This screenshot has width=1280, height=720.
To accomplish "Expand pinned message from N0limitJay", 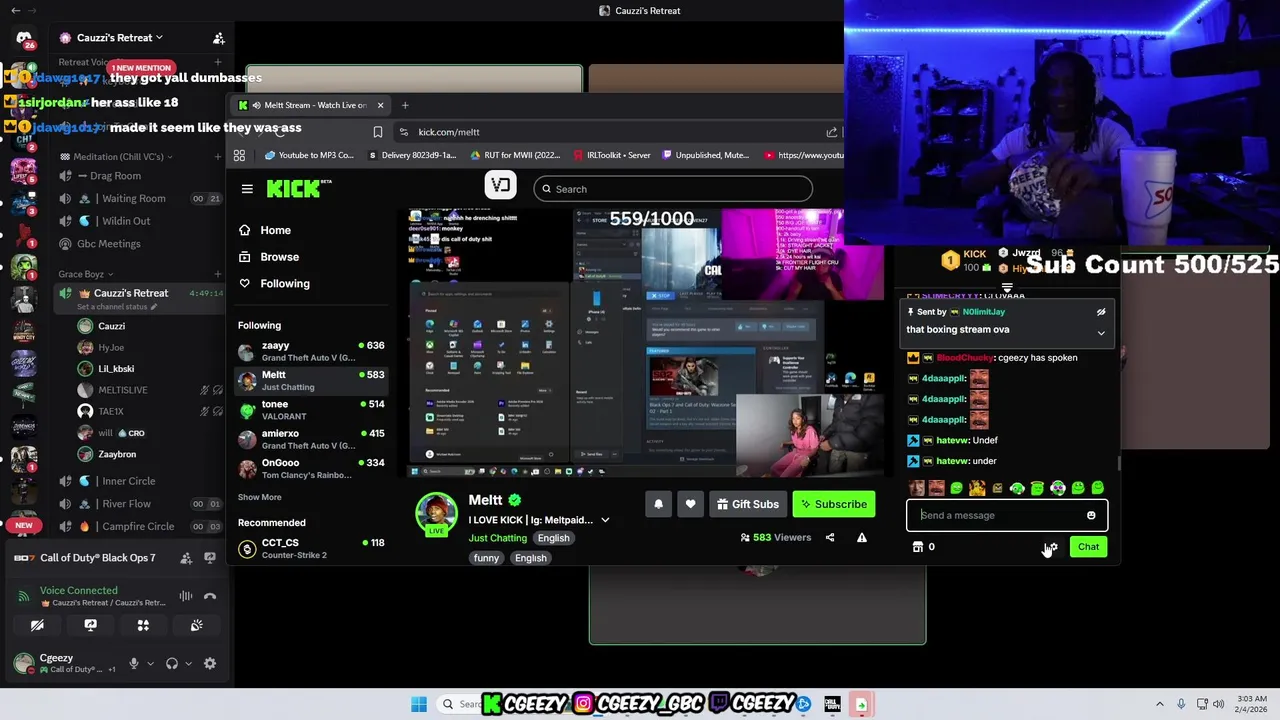I will pos(1101,333).
